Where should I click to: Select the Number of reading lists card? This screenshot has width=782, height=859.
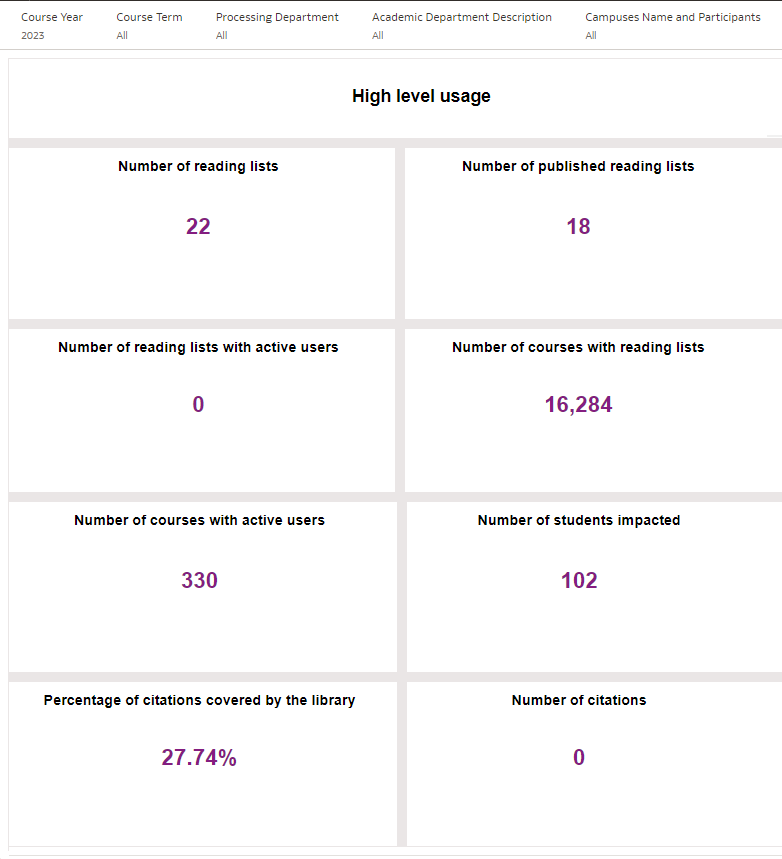point(199,230)
